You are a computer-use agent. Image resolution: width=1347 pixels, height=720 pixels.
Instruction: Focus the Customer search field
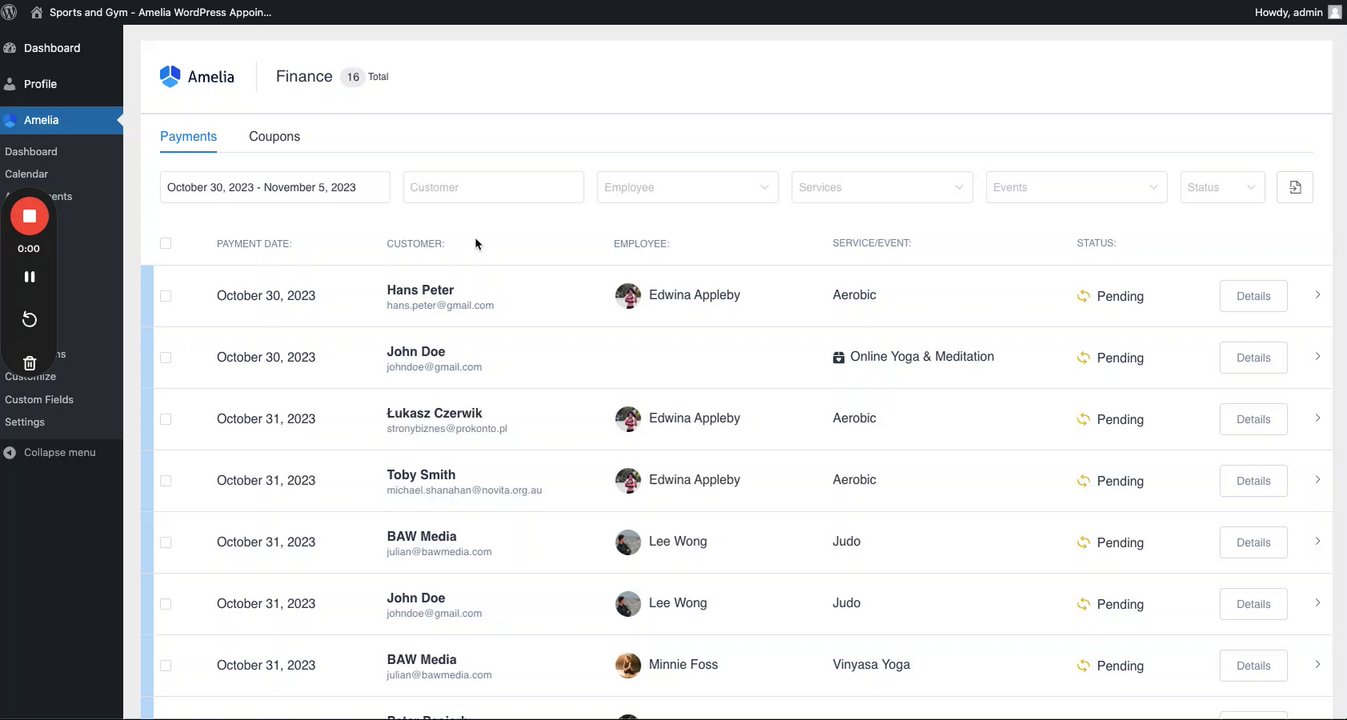click(494, 187)
